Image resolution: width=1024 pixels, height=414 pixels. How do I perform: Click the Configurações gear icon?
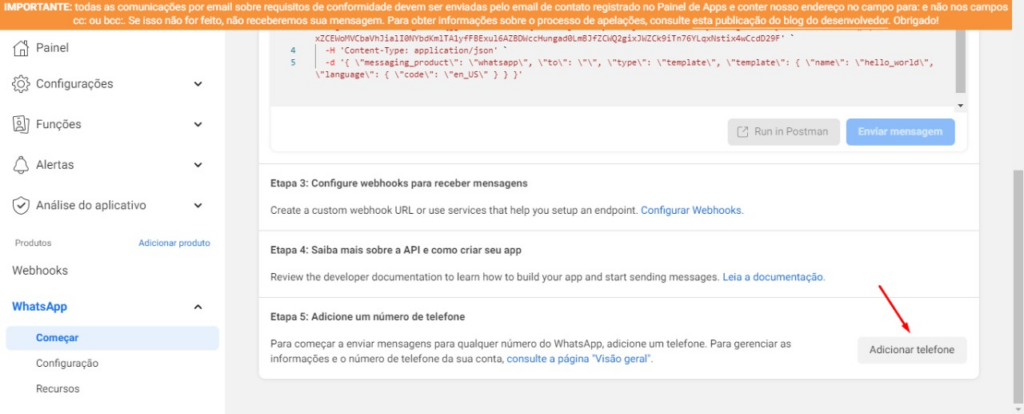coord(20,84)
